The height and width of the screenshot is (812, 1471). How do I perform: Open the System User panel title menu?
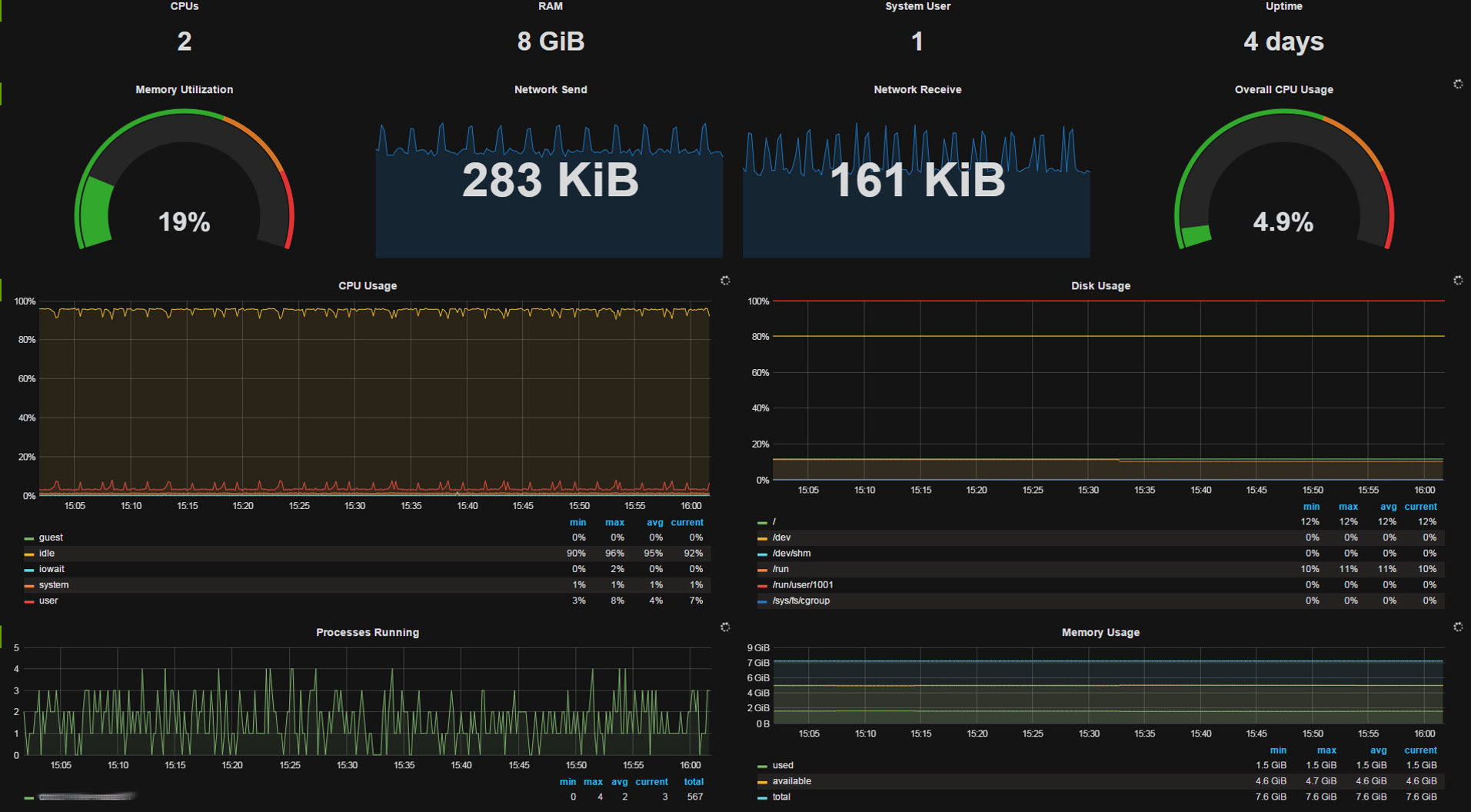click(917, 6)
